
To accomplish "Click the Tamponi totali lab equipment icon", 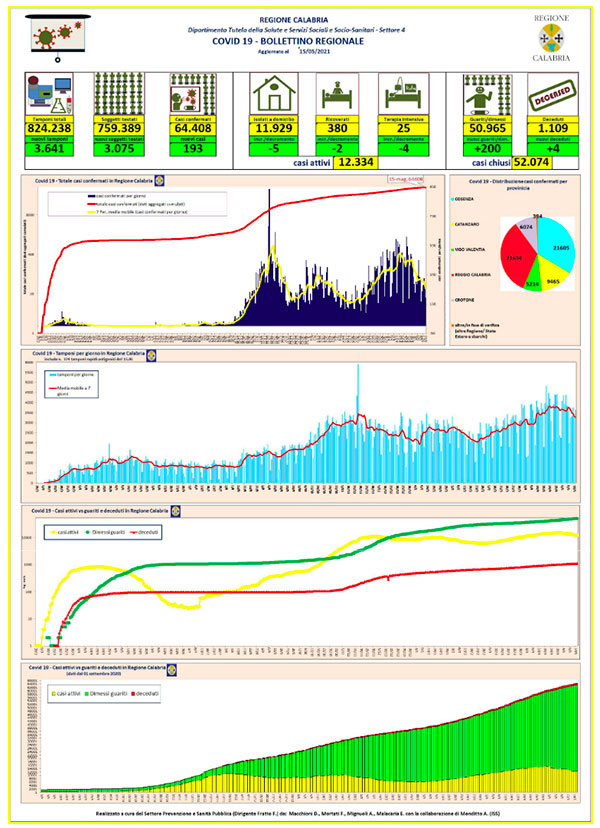I will pos(49,94).
